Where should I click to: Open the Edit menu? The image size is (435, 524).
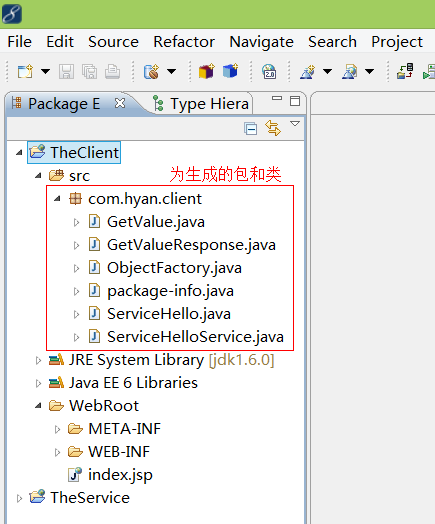pyautogui.click(x=60, y=42)
